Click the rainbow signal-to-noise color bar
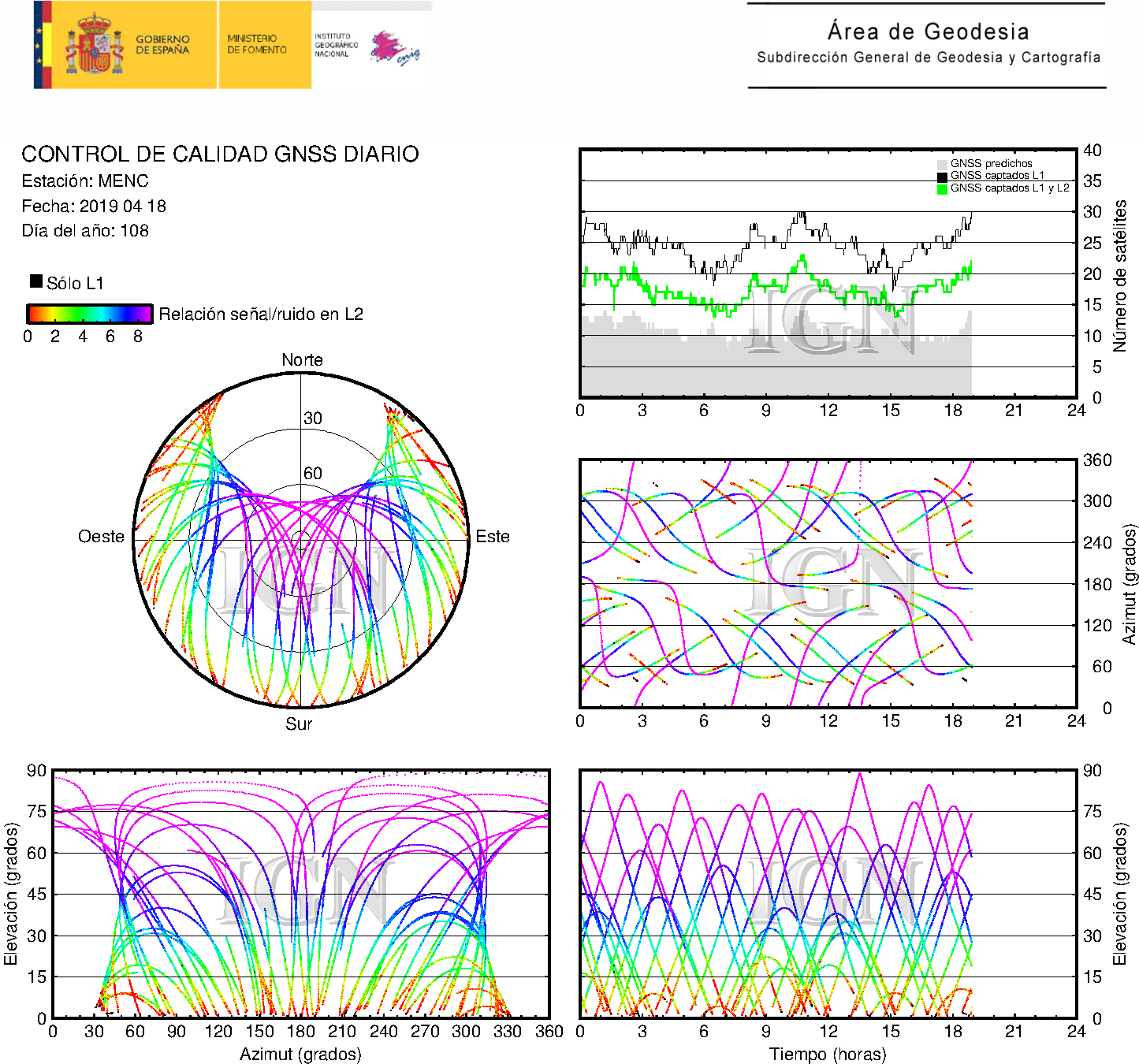 [x=89, y=314]
